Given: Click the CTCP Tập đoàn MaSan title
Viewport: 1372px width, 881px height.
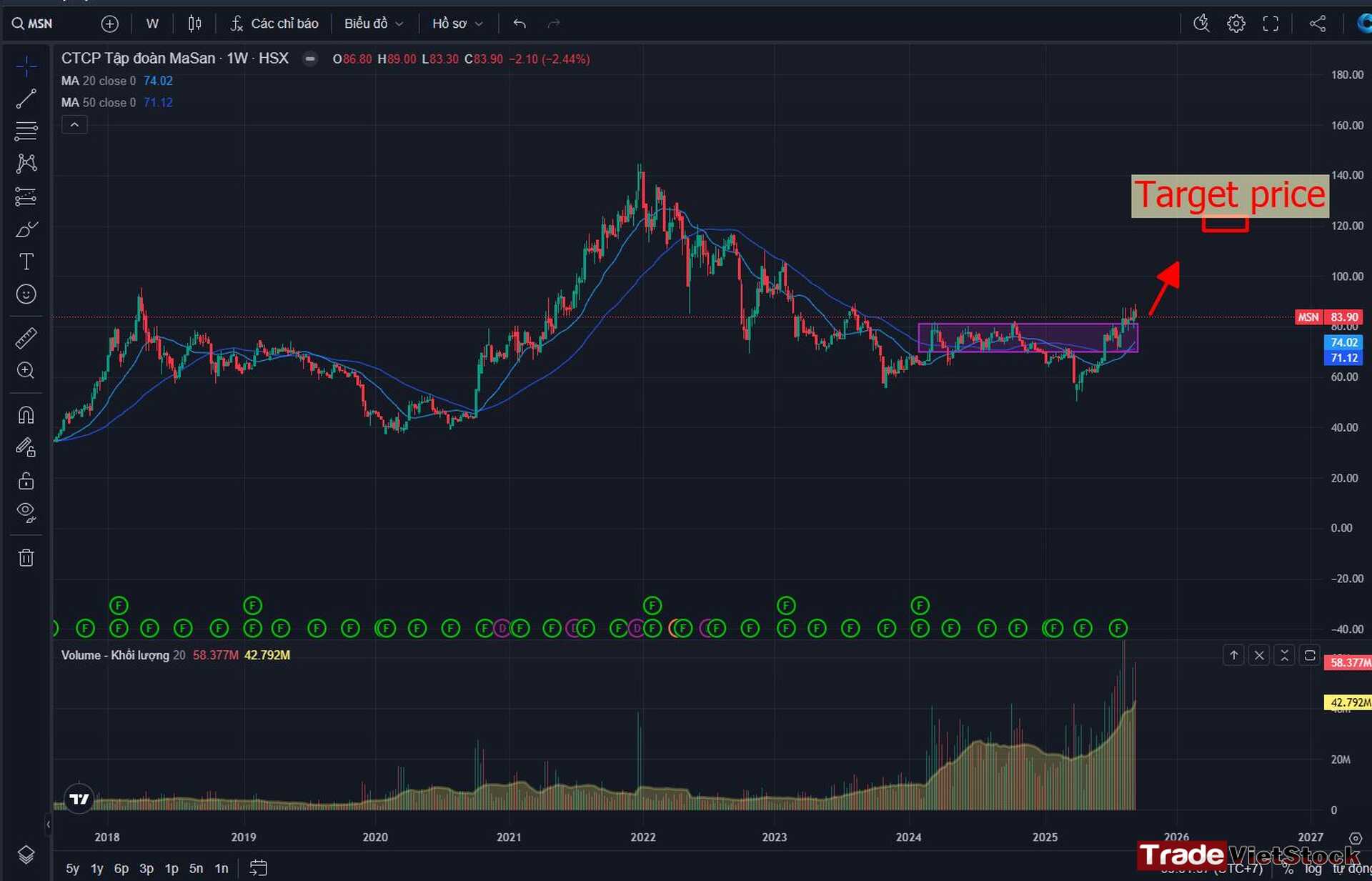Looking at the screenshot, I should [x=138, y=59].
